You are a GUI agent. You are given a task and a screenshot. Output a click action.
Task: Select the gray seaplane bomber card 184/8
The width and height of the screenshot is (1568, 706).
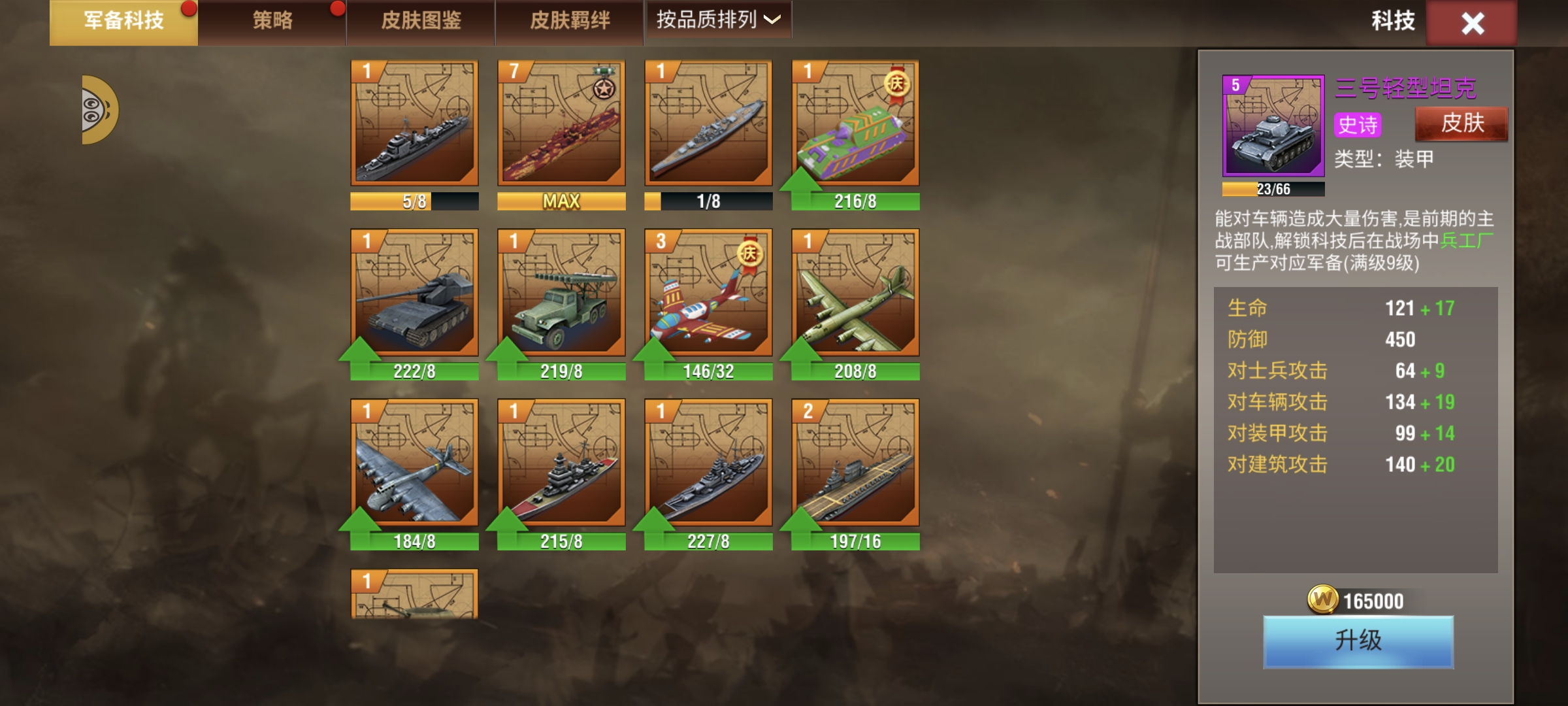414,462
